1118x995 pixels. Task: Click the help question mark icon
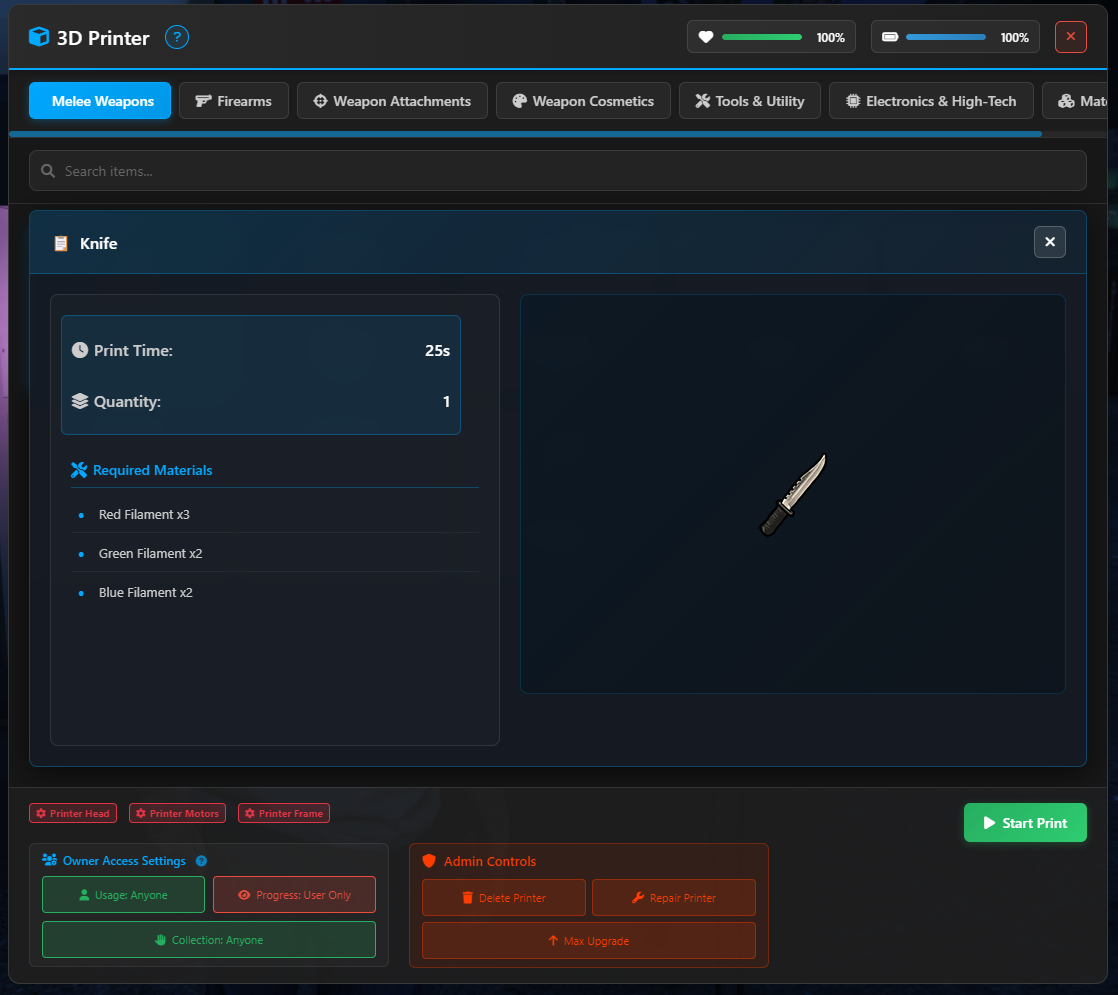click(x=177, y=37)
